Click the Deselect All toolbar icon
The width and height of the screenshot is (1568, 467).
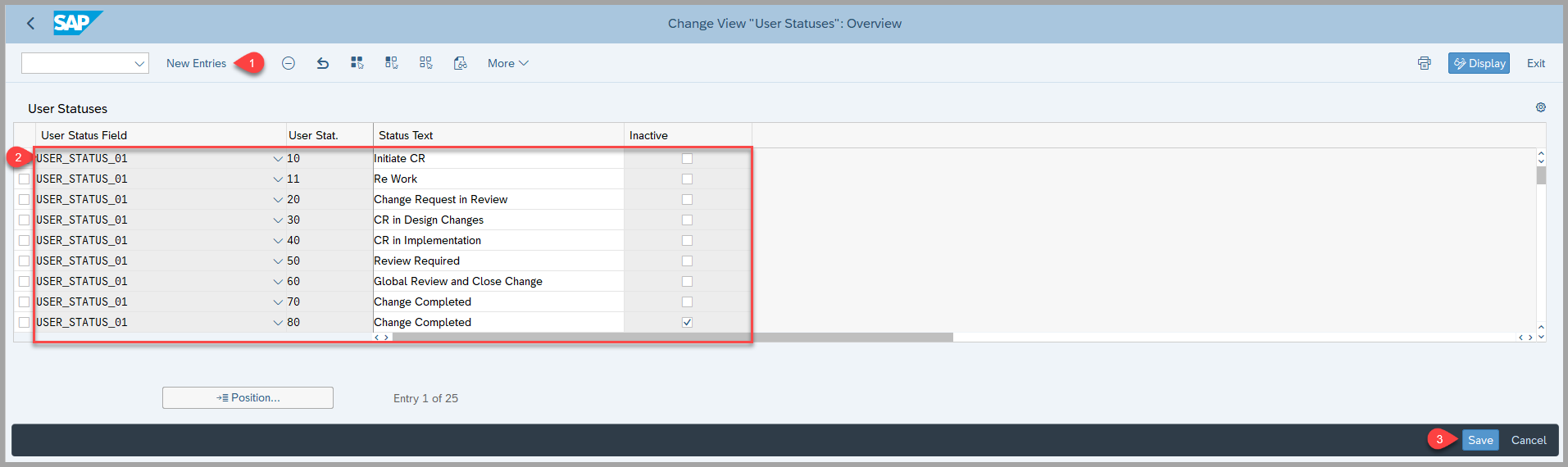[426, 63]
